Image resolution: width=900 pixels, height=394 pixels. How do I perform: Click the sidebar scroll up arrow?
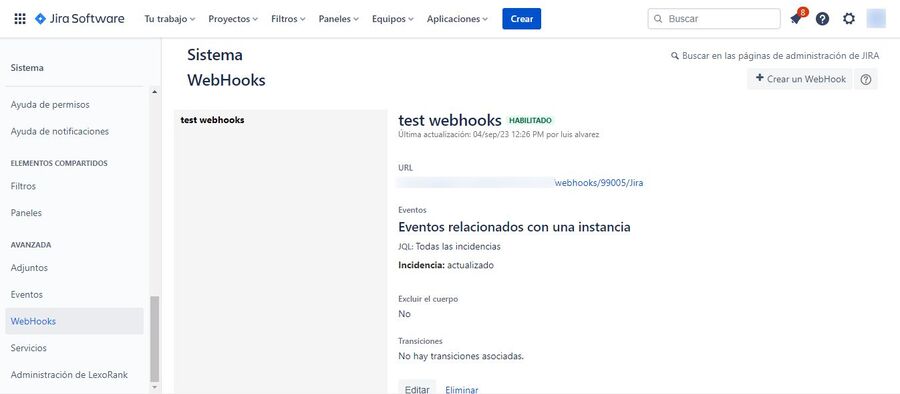point(154,92)
